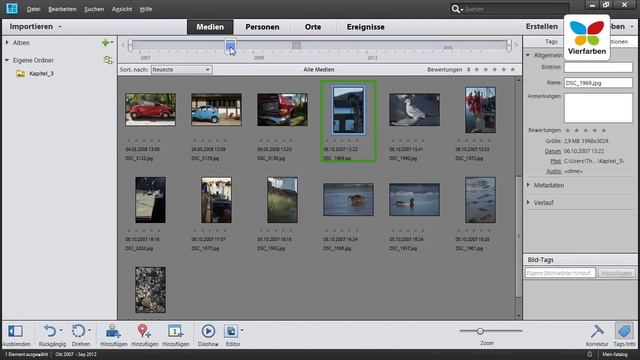Image resolution: width=640 pixels, height=360 pixels.
Task: Expand the Alben section
Action: [x=7, y=42]
